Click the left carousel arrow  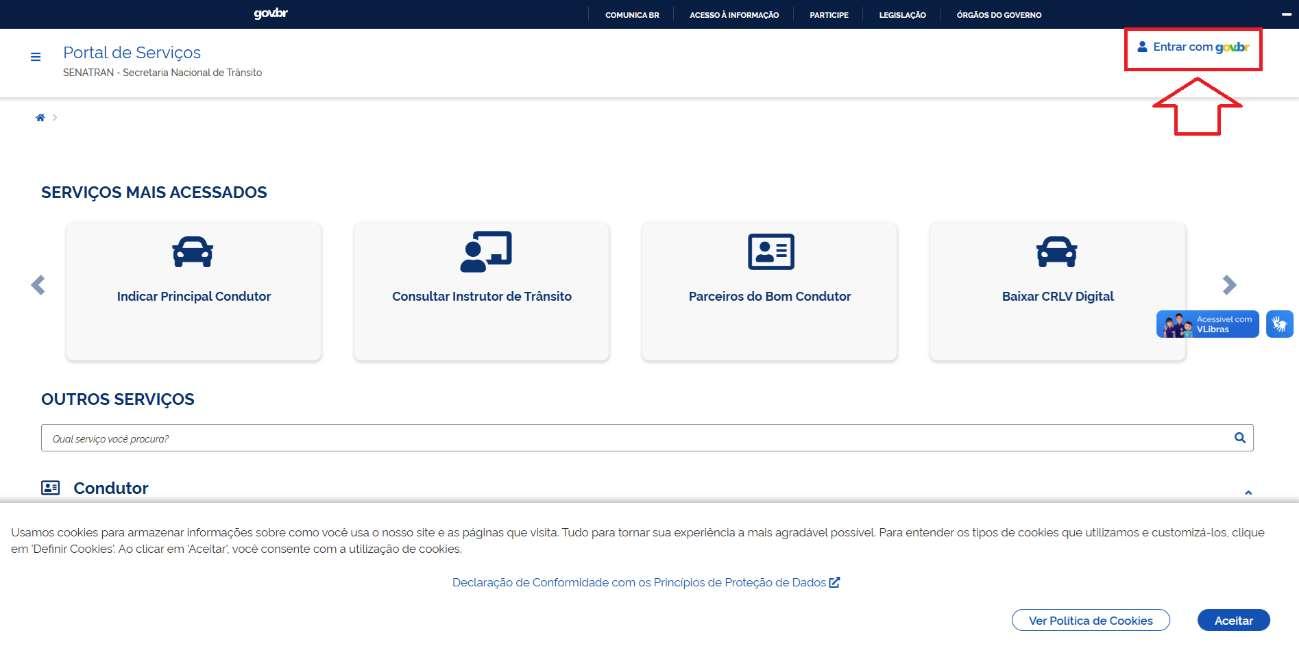point(37,284)
